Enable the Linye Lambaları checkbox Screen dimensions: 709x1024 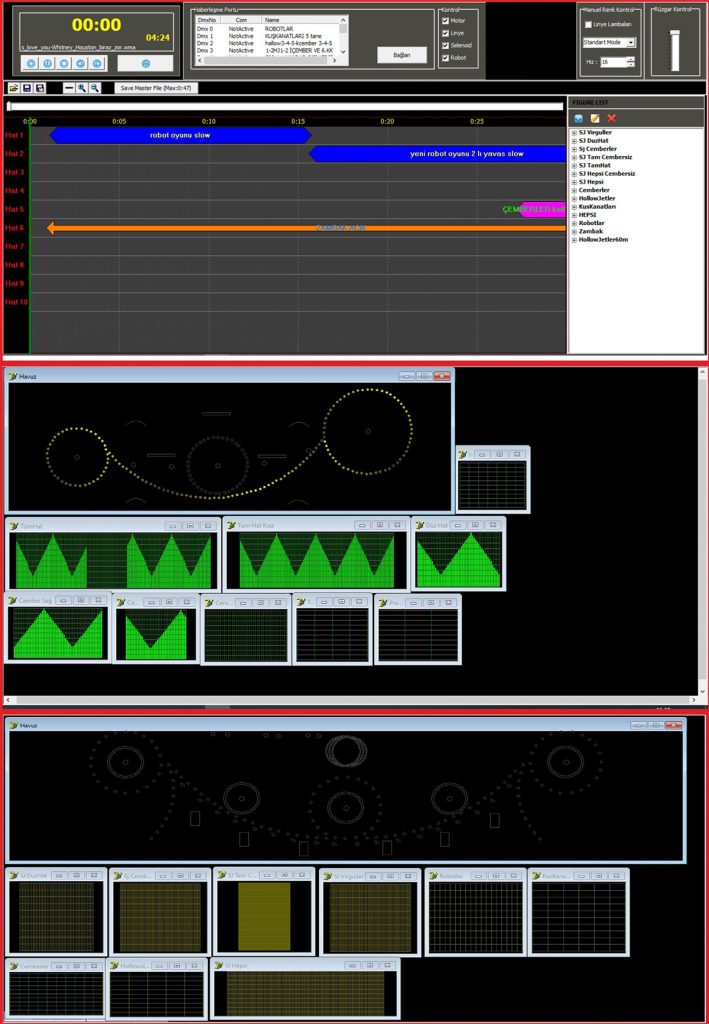588,24
